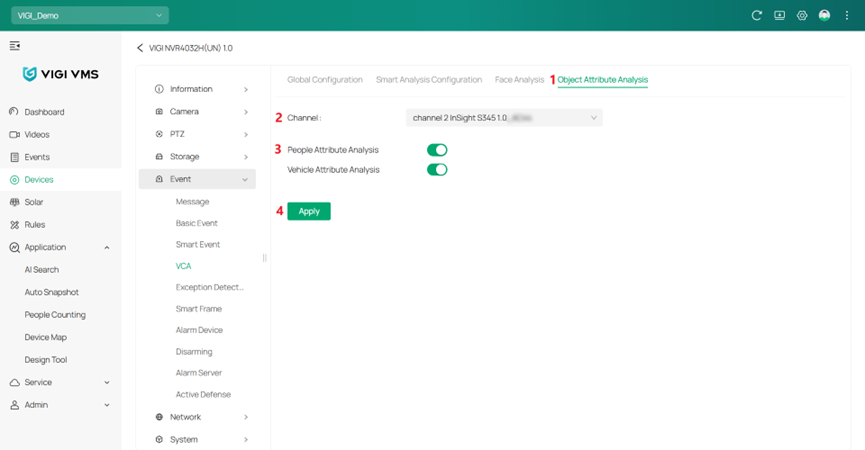Open Smart Analysis Configuration tab
The width and height of the screenshot is (865, 450).
tap(428, 80)
